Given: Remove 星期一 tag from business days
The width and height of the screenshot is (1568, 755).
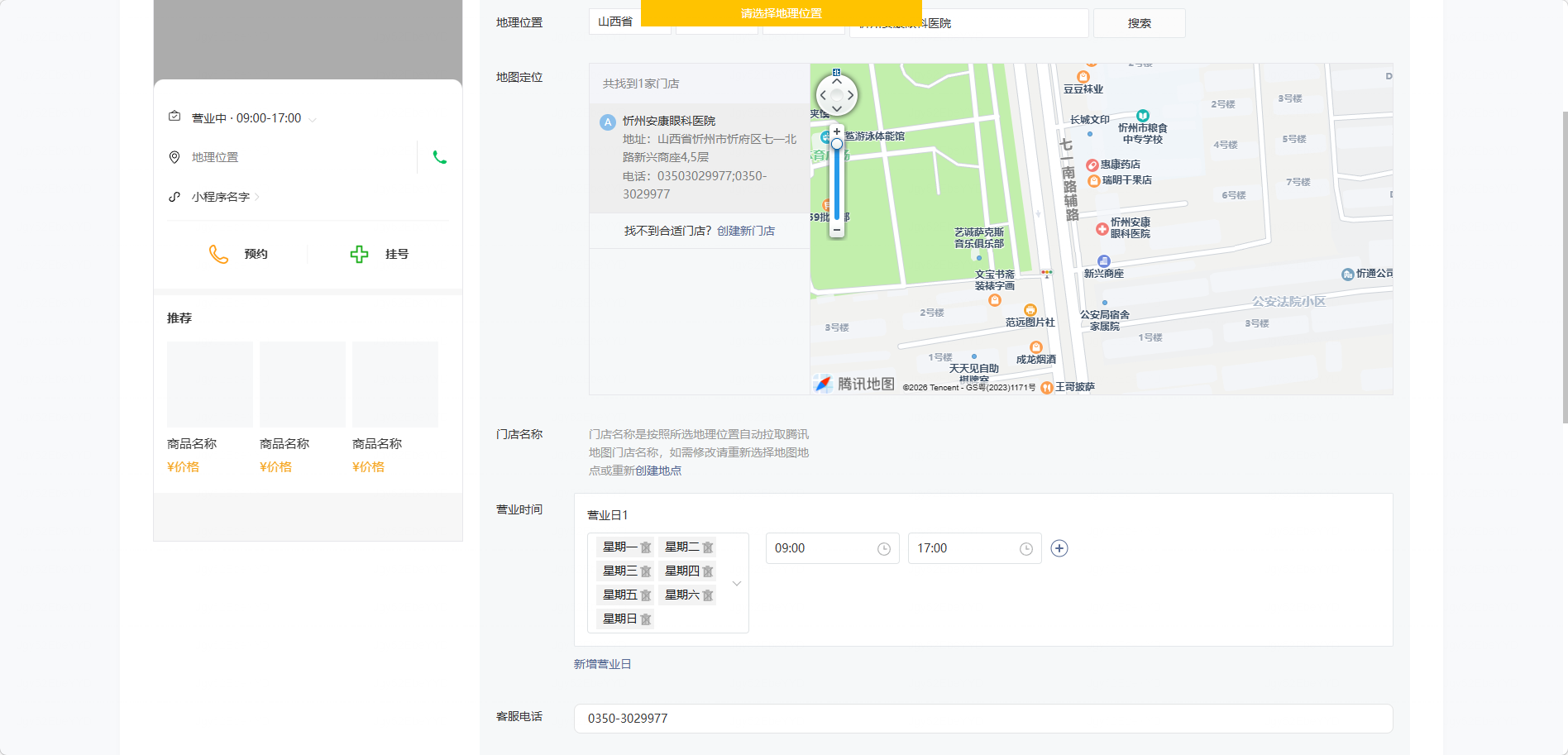Looking at the screenshot, I should [x=646, y=547].
